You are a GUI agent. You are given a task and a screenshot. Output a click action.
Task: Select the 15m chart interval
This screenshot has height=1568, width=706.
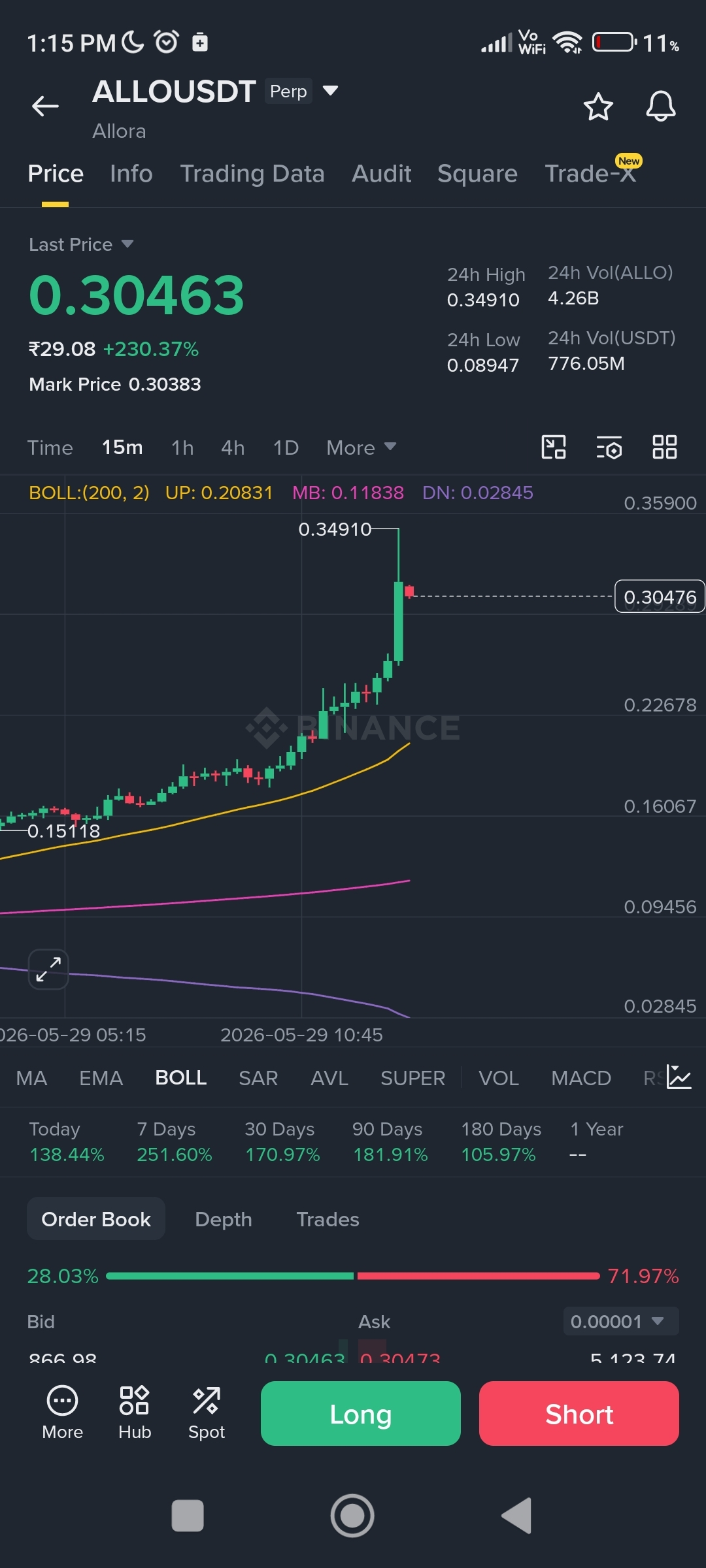(x=122, y=448)
